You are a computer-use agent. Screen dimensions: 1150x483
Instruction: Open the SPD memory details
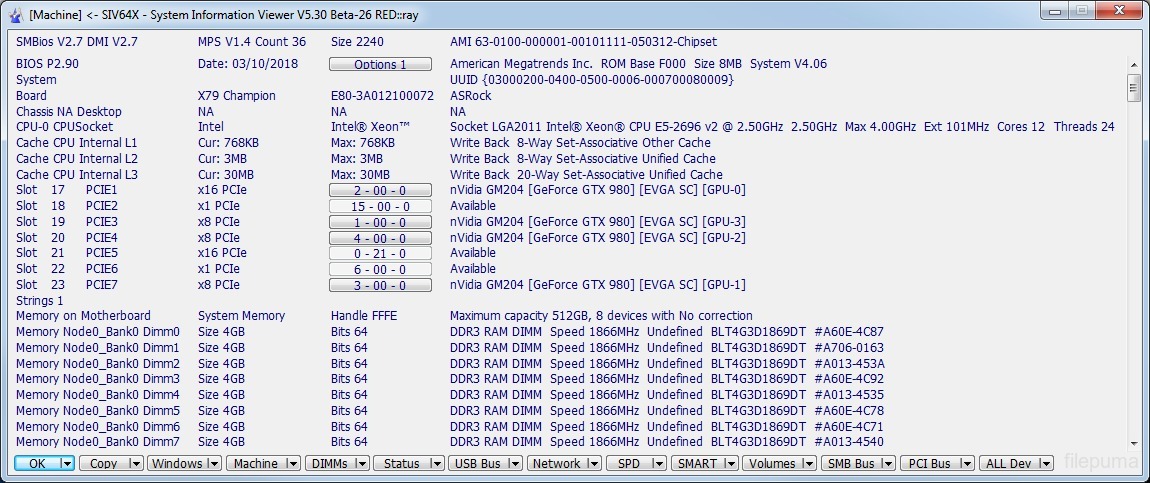point(629,464)
